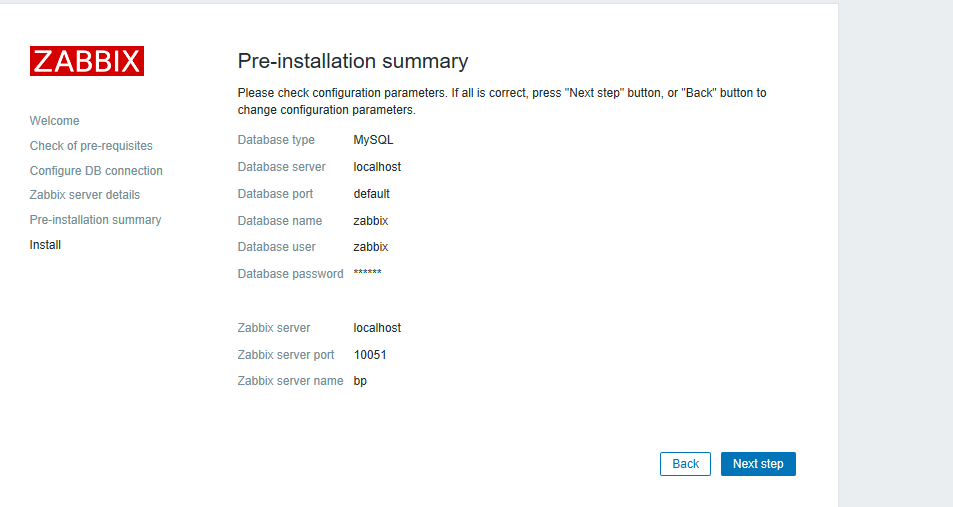
Task: Click the Install step in sidebar
Action: pyautogui.click(x=46, y=244)
